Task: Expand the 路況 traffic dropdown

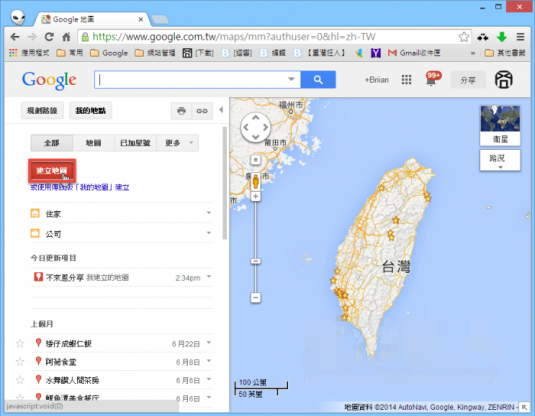Action: (x=500, y=160)
